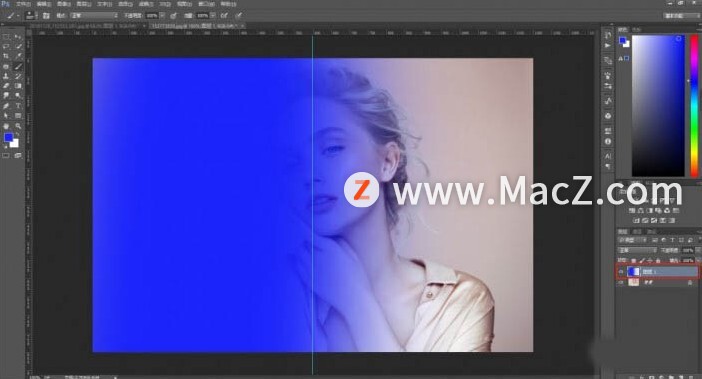Enable airbrush mode in options bar
The image size is (702, 379).
pyautogui.click(x=224, y=16)
